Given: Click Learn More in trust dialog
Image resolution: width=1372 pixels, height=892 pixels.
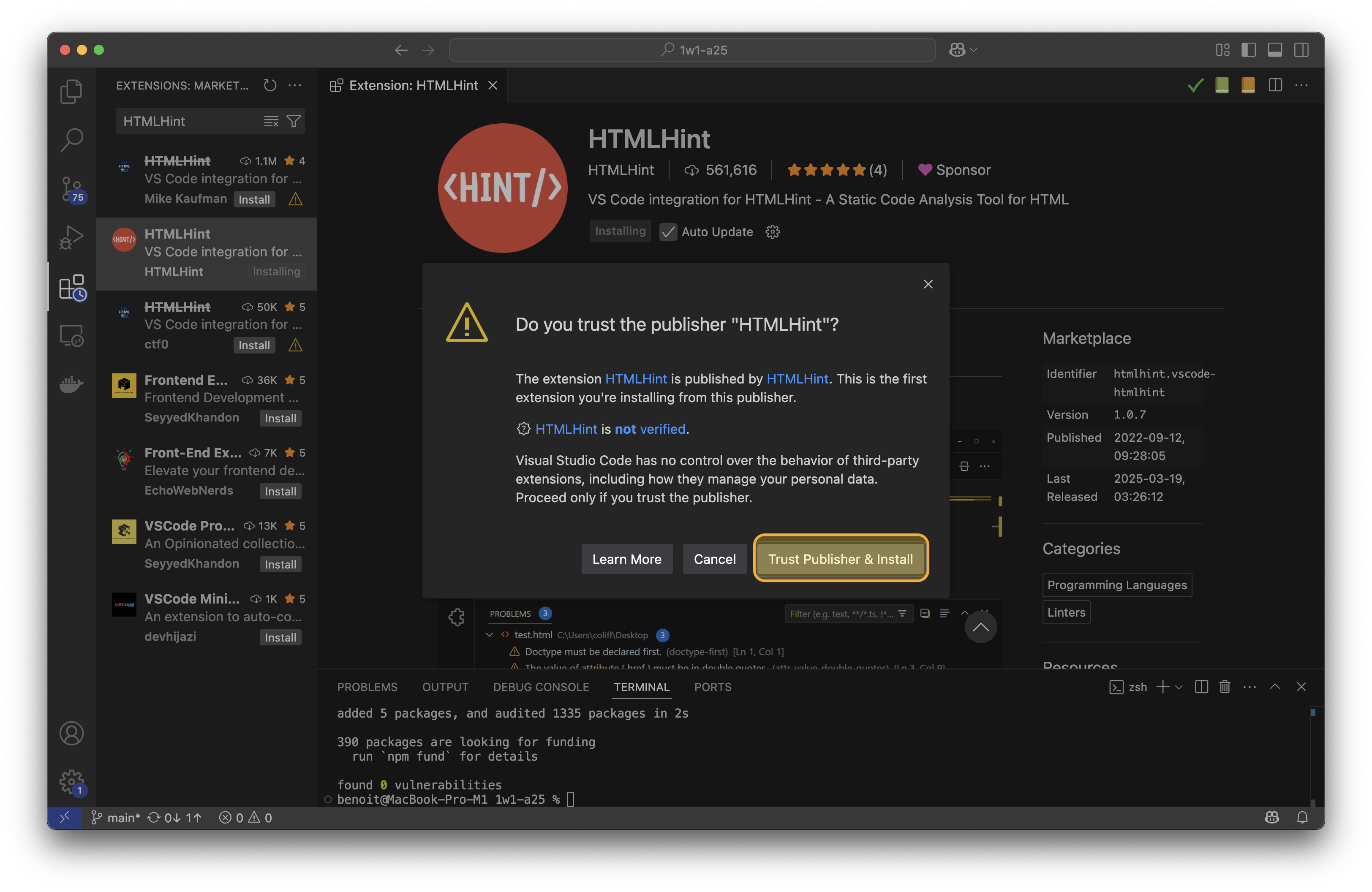Looking at the screenshot, I should tap(626, 559).
